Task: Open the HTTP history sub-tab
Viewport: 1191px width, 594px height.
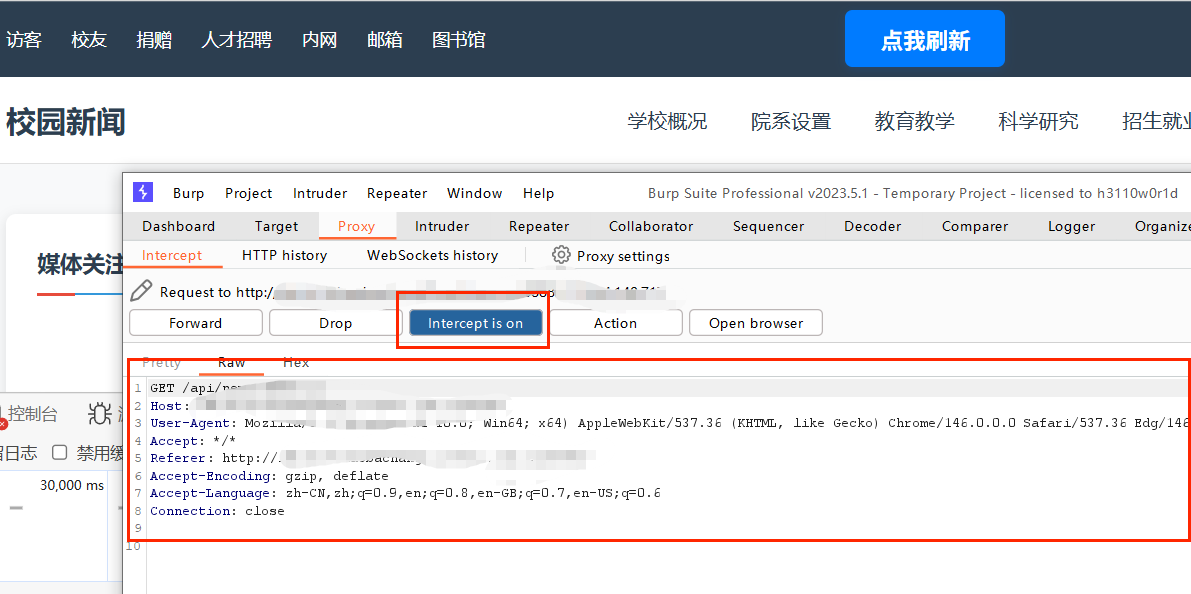Action: [284, 255]
